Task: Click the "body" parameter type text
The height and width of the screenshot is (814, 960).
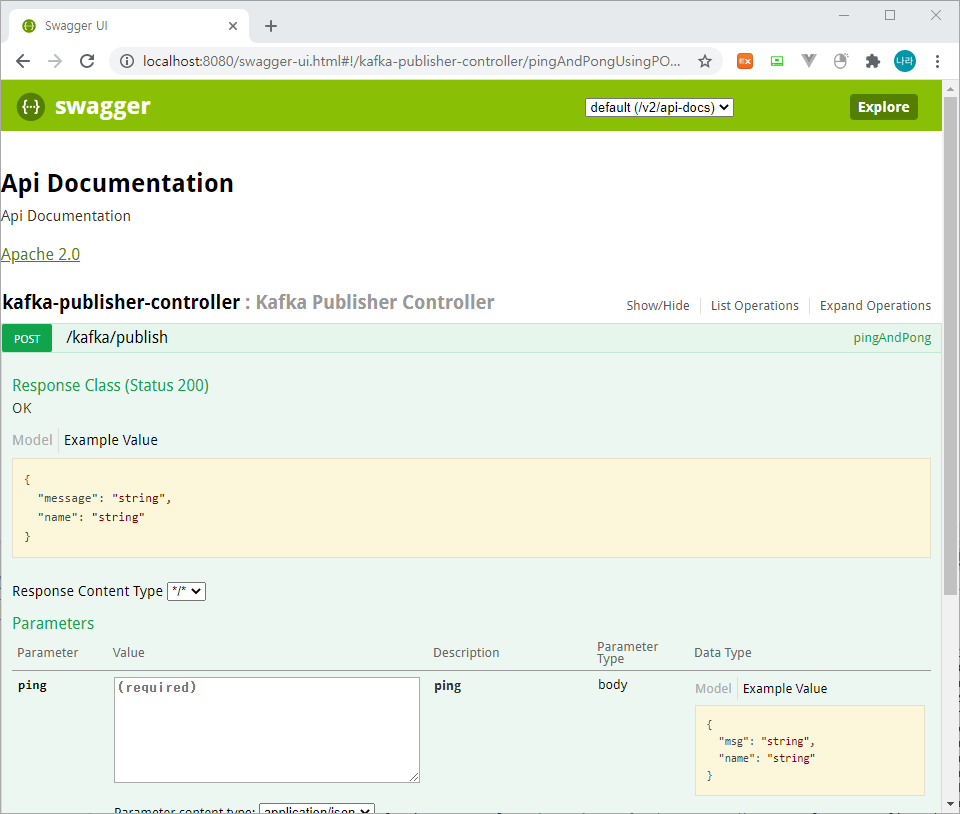Action: (612, 684)
